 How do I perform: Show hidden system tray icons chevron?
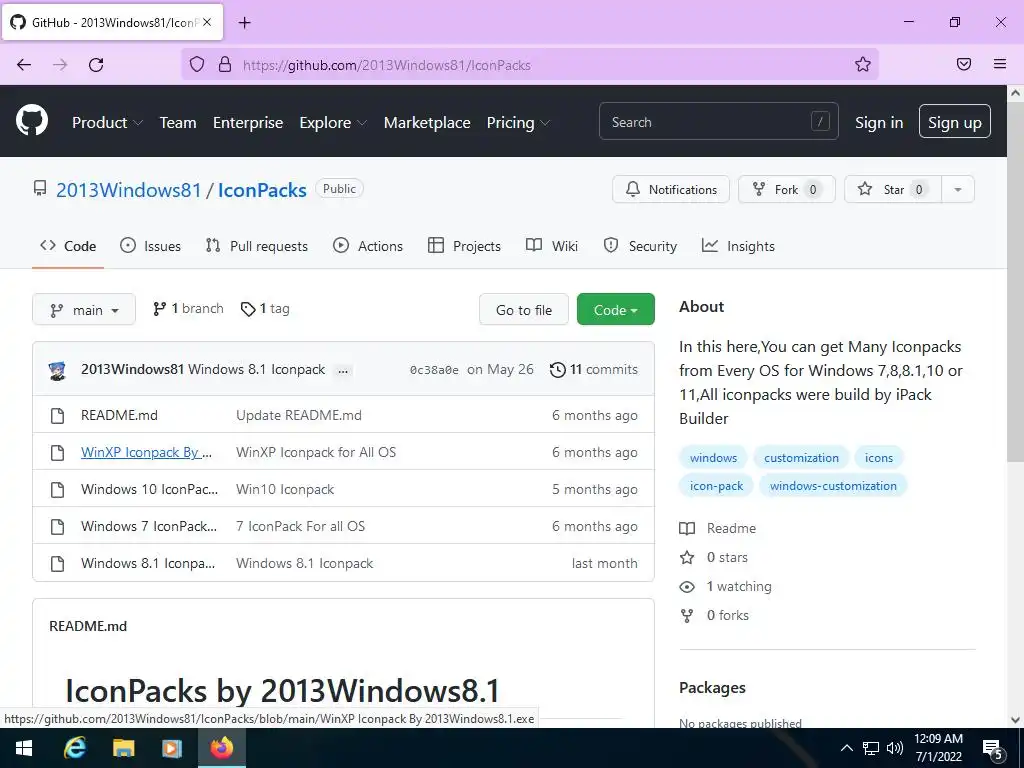(x=846, y=748)
